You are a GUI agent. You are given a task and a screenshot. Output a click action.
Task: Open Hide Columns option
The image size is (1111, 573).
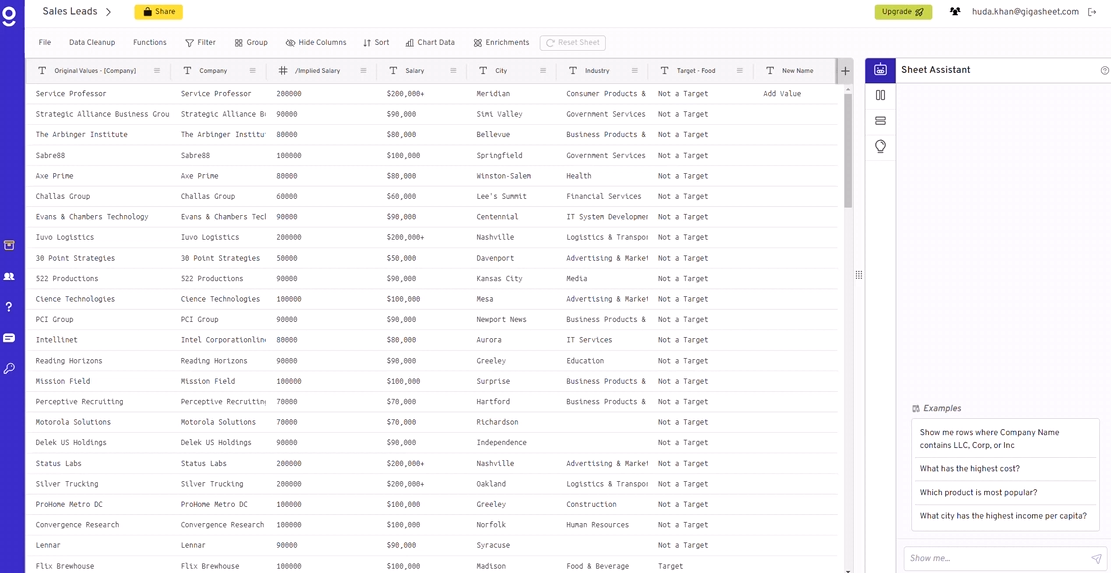tap(316, 42)
